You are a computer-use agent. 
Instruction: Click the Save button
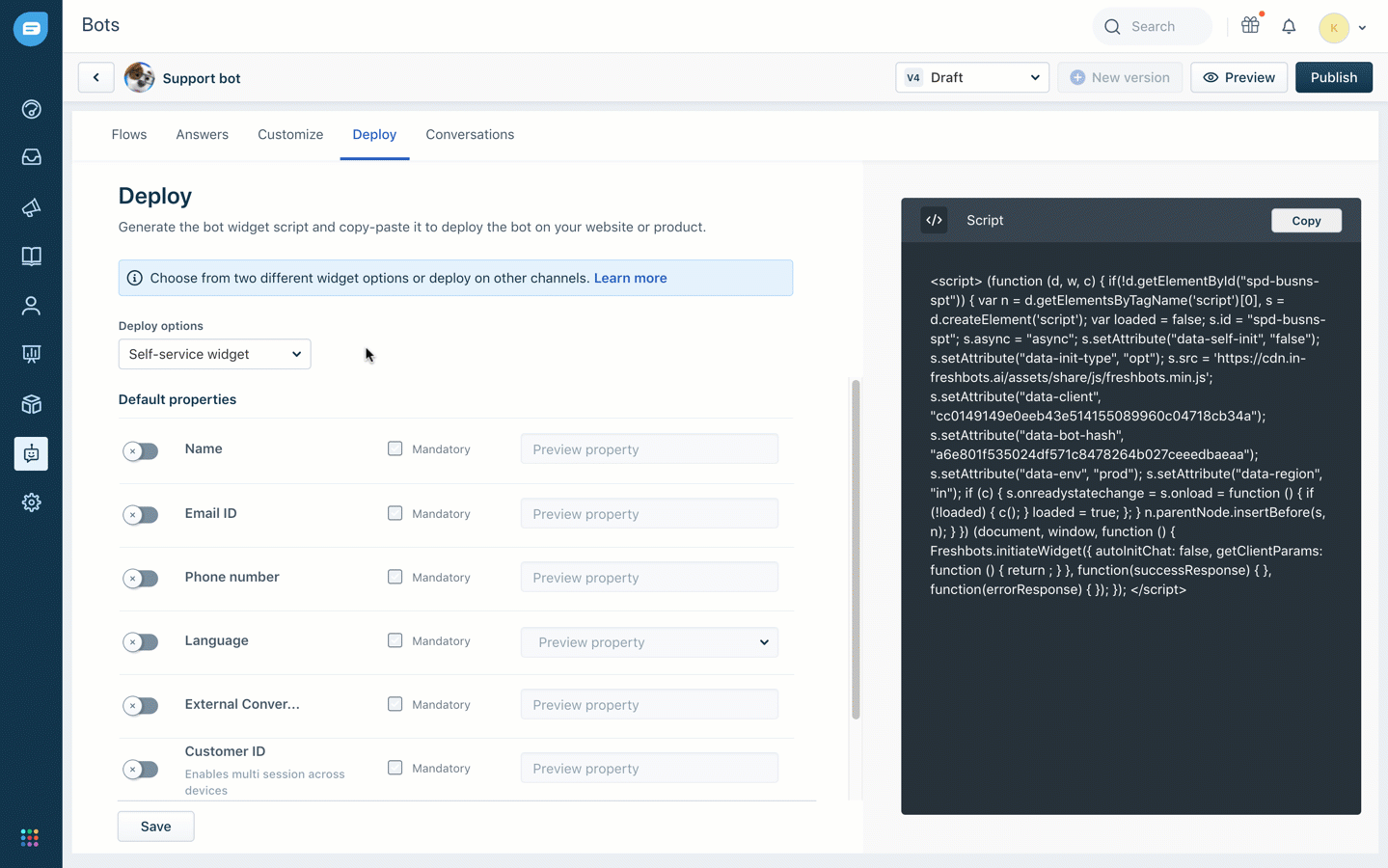pyautogui.click(x=155, y=827)
